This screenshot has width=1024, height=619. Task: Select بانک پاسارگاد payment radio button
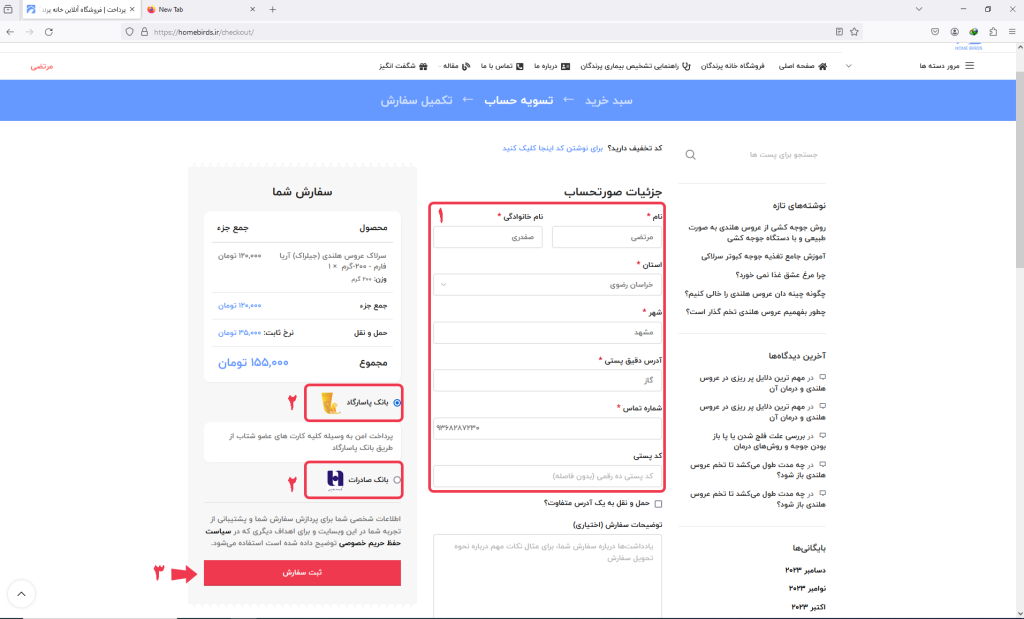(x=397, y=403)
